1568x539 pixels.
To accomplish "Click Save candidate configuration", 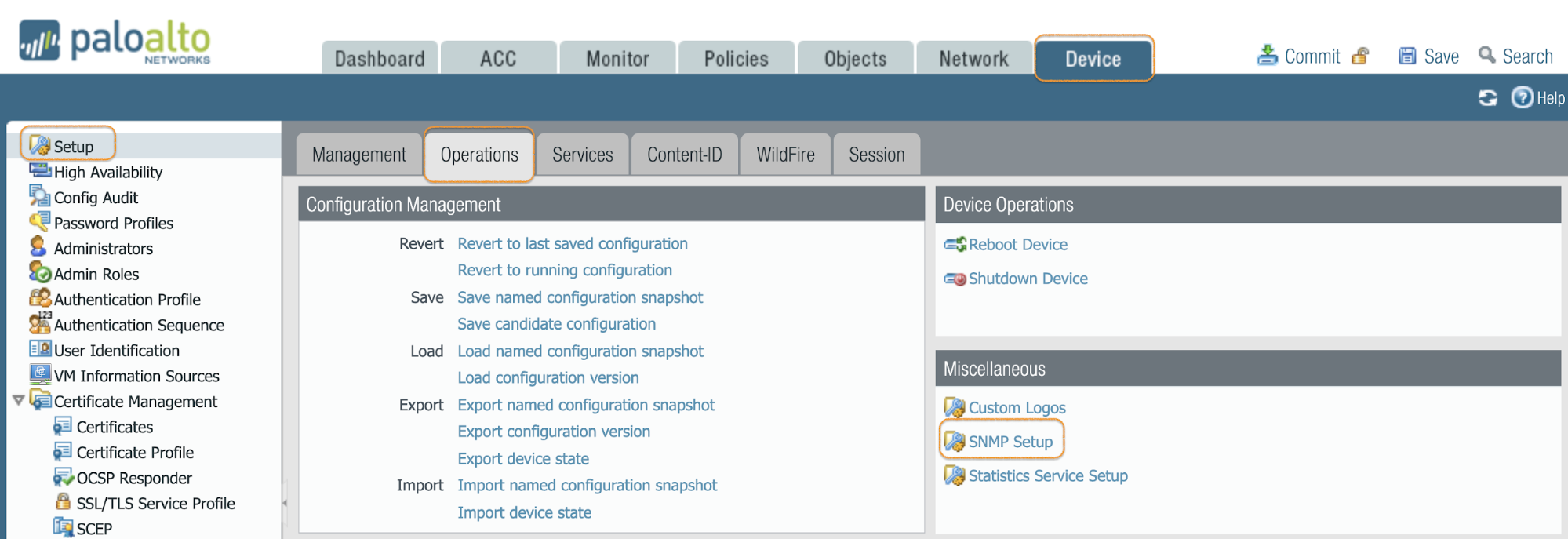I will tap(557, 324).
